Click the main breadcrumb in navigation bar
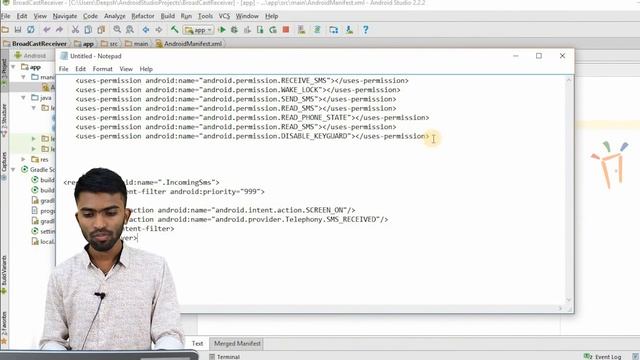 pyautogui.click(x=137, y=43)
